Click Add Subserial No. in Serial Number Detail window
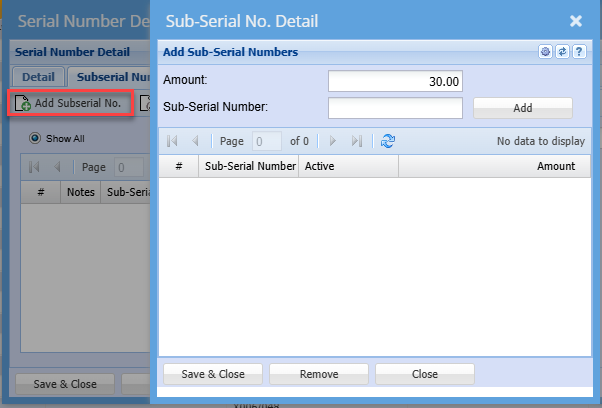The height and width of the screenshot is (408, 602). (x=71, y=103)
